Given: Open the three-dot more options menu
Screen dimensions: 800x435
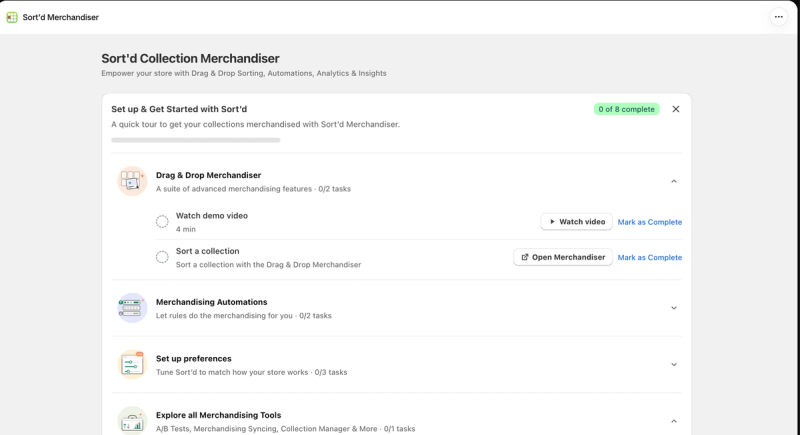Looking at the screenshot, I should tap(779, 17).
